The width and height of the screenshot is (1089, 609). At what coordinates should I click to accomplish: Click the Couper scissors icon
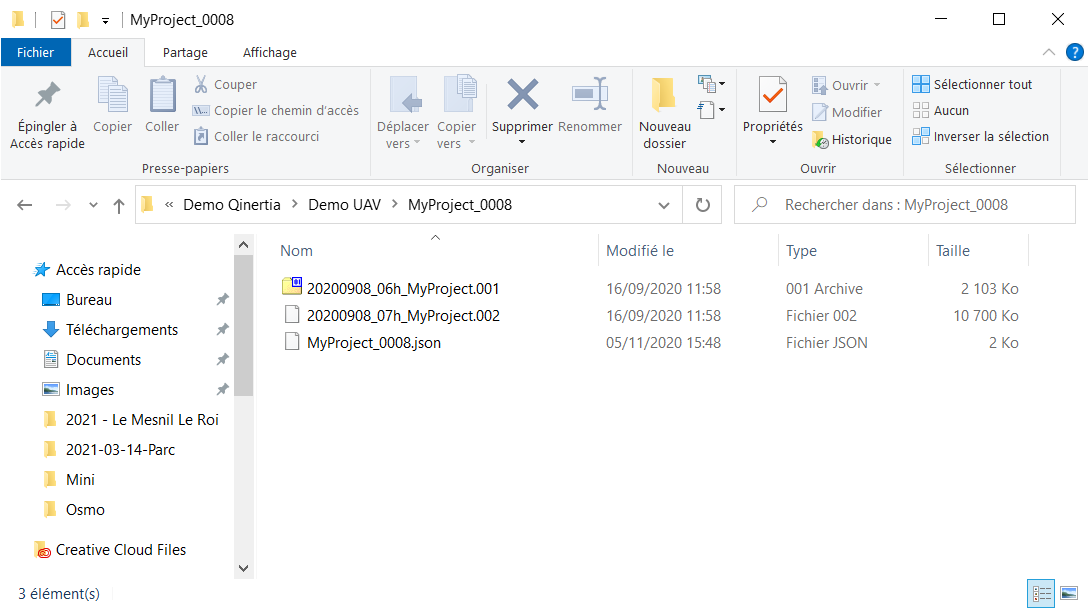tap(201, 85)
